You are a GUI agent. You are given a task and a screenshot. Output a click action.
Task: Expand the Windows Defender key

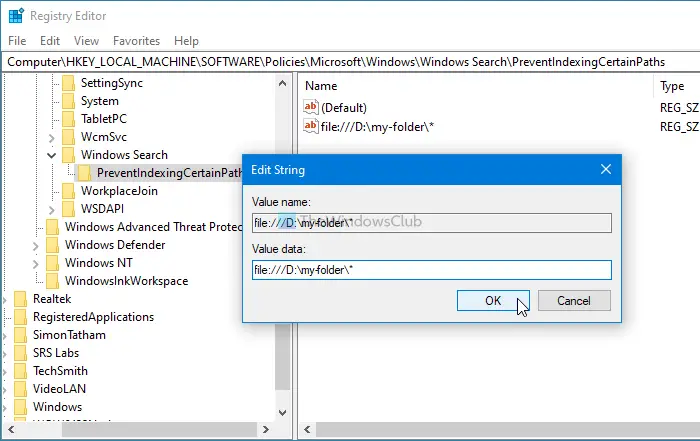[35, 246]
